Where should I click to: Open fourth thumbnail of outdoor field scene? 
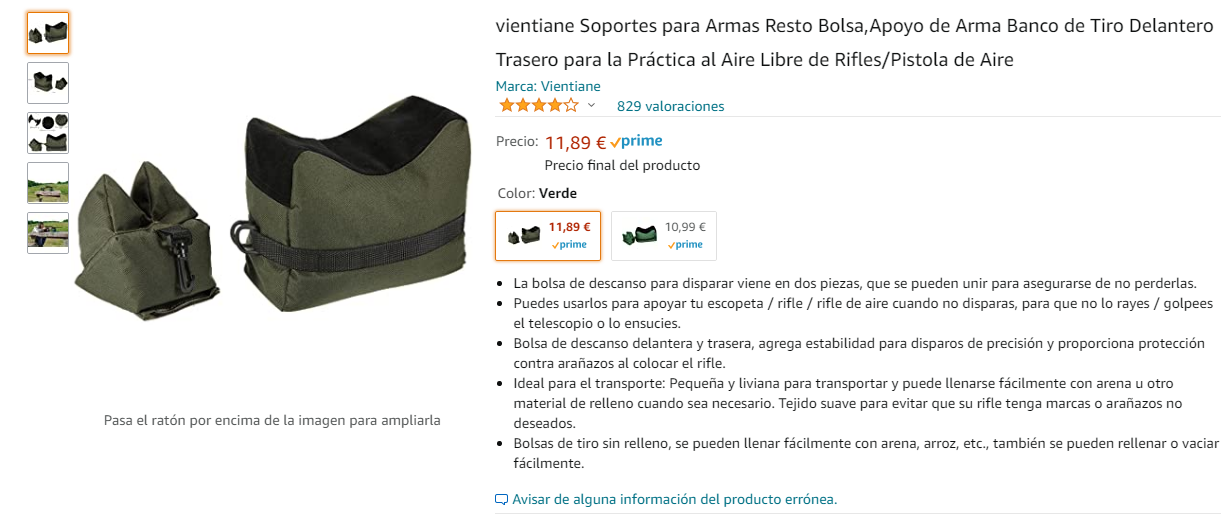point(48,183)
